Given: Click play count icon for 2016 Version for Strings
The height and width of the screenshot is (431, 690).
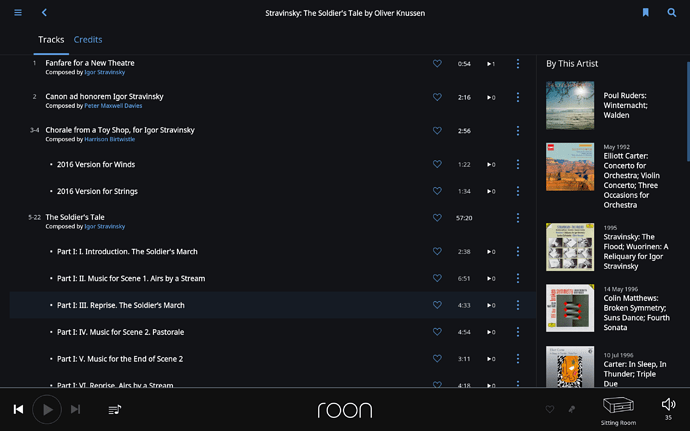Looking at the screenshot, I should 491,191.
